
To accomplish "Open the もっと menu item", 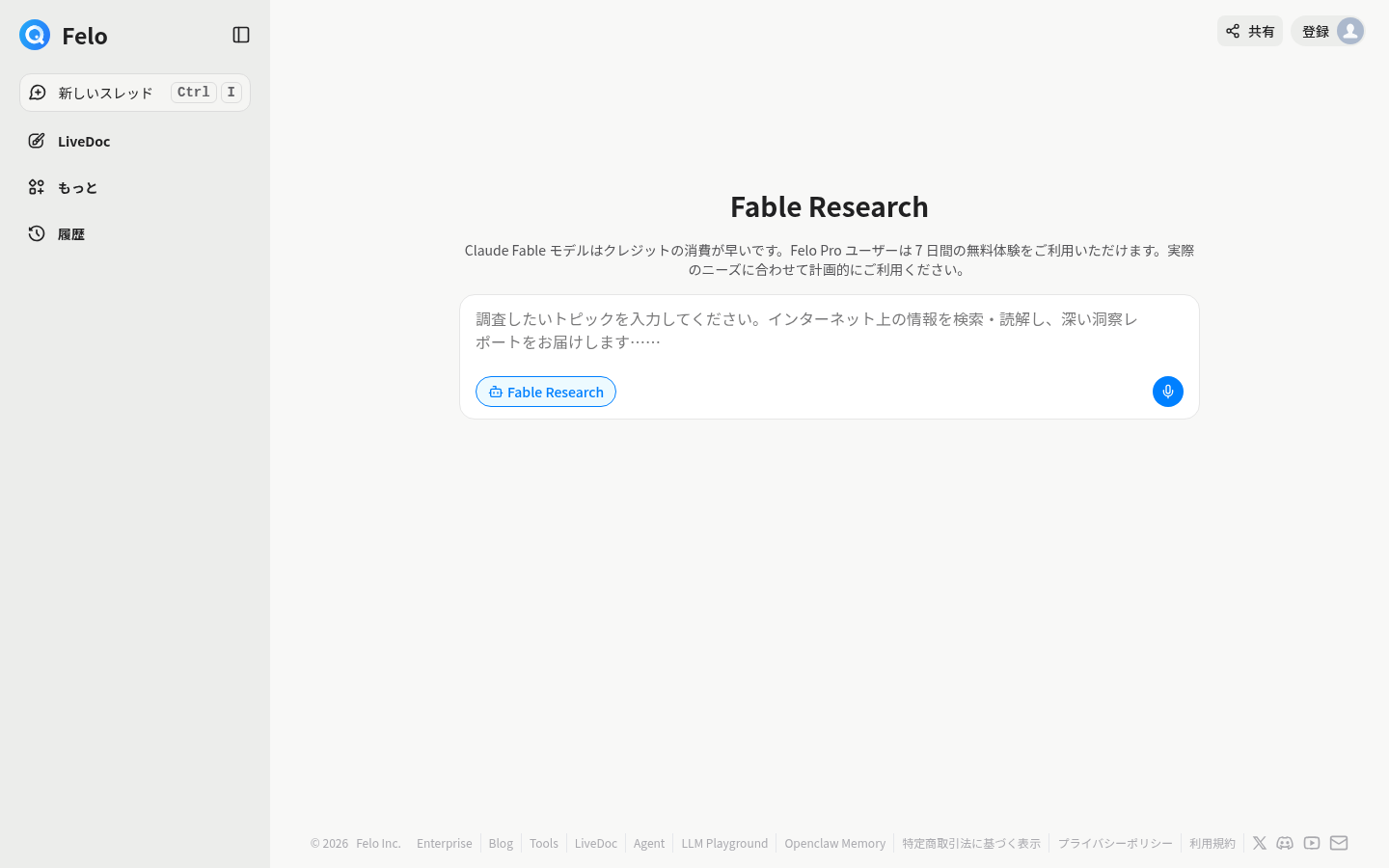I will click(135, 187).
